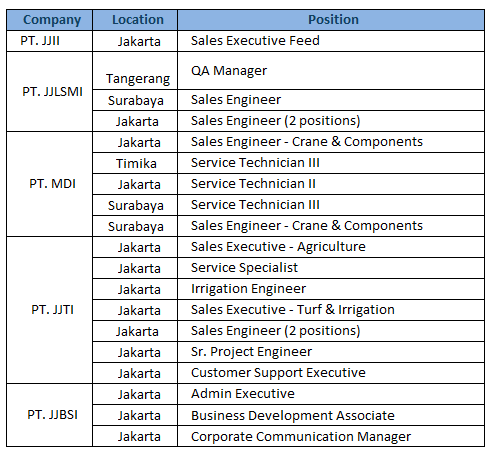
Task: Select the PT. JJBSI company cell
Action: pos(49,415)
